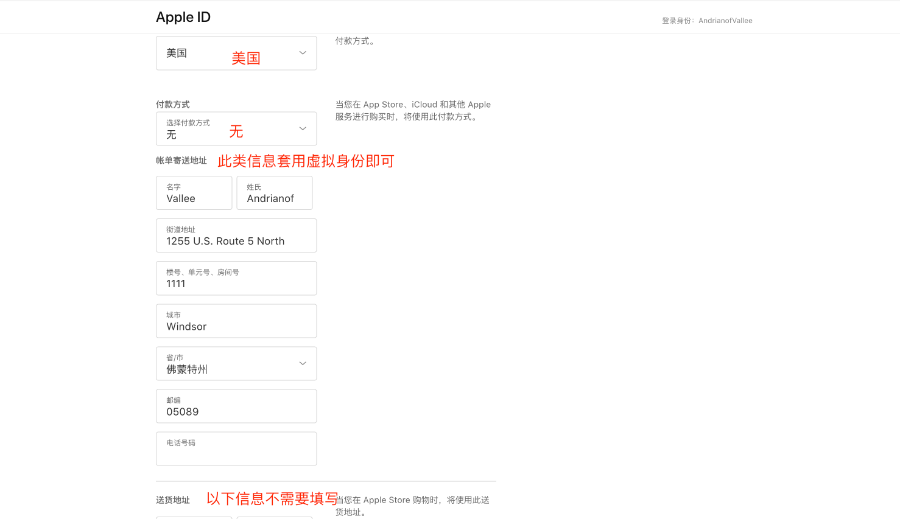Open the 省/市 dropdown showing 佛蒙特州

coord(236,364)
